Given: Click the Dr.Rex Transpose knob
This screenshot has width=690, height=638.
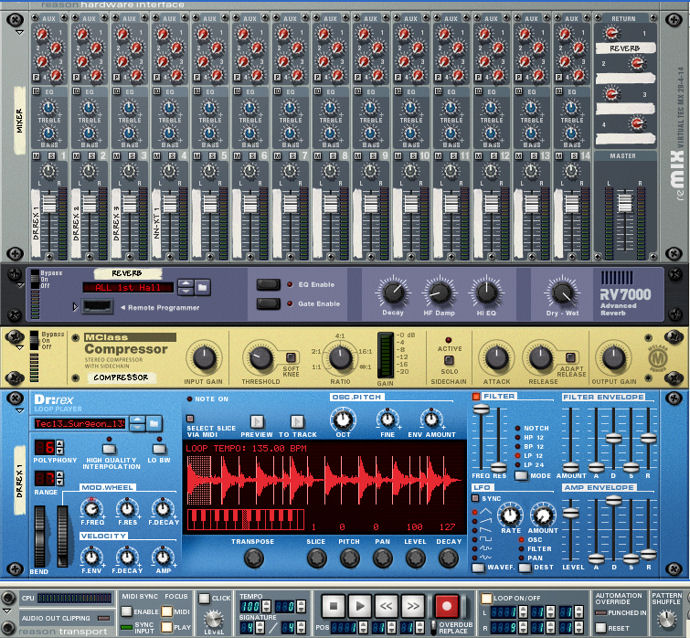Looking at the screenshot, I should click(x=253, y=558).
